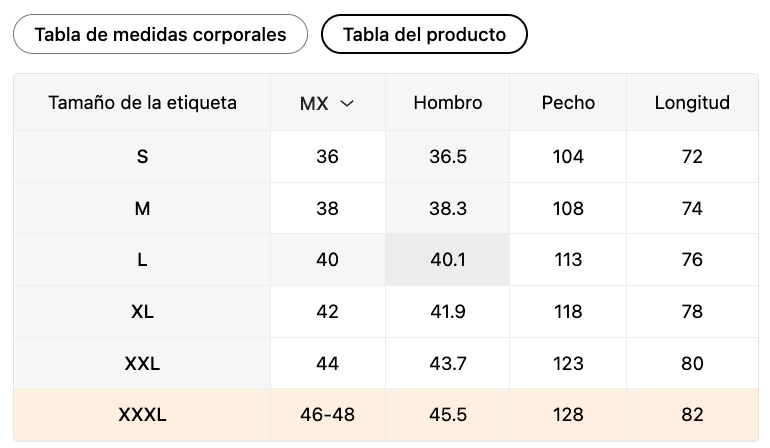Click the 46-48 MX size cell
This screenshot has width=770, height=448.
[x=328, y=415]
